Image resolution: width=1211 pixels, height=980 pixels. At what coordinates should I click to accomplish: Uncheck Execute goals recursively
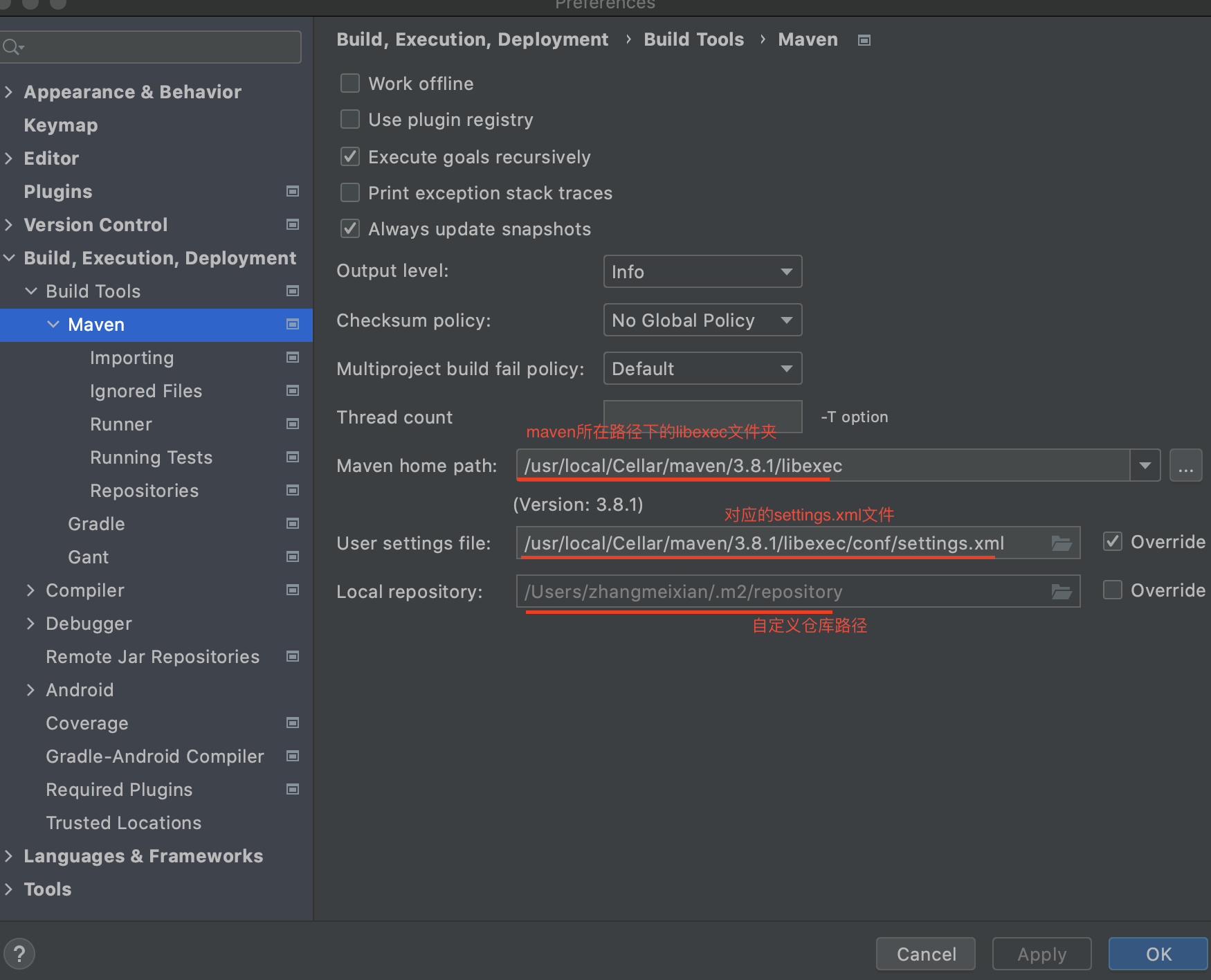pos(350,157)
